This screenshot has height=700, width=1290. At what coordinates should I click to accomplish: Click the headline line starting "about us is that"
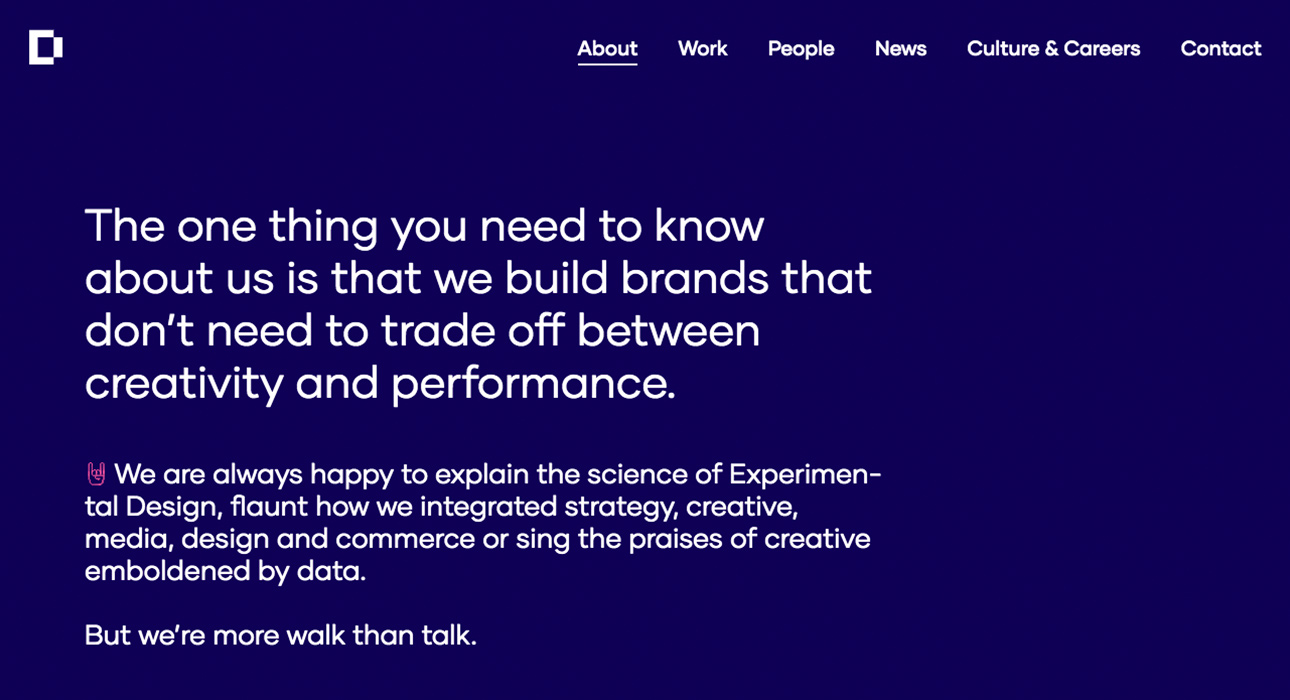pyautogui.click(x=478, y=278)
